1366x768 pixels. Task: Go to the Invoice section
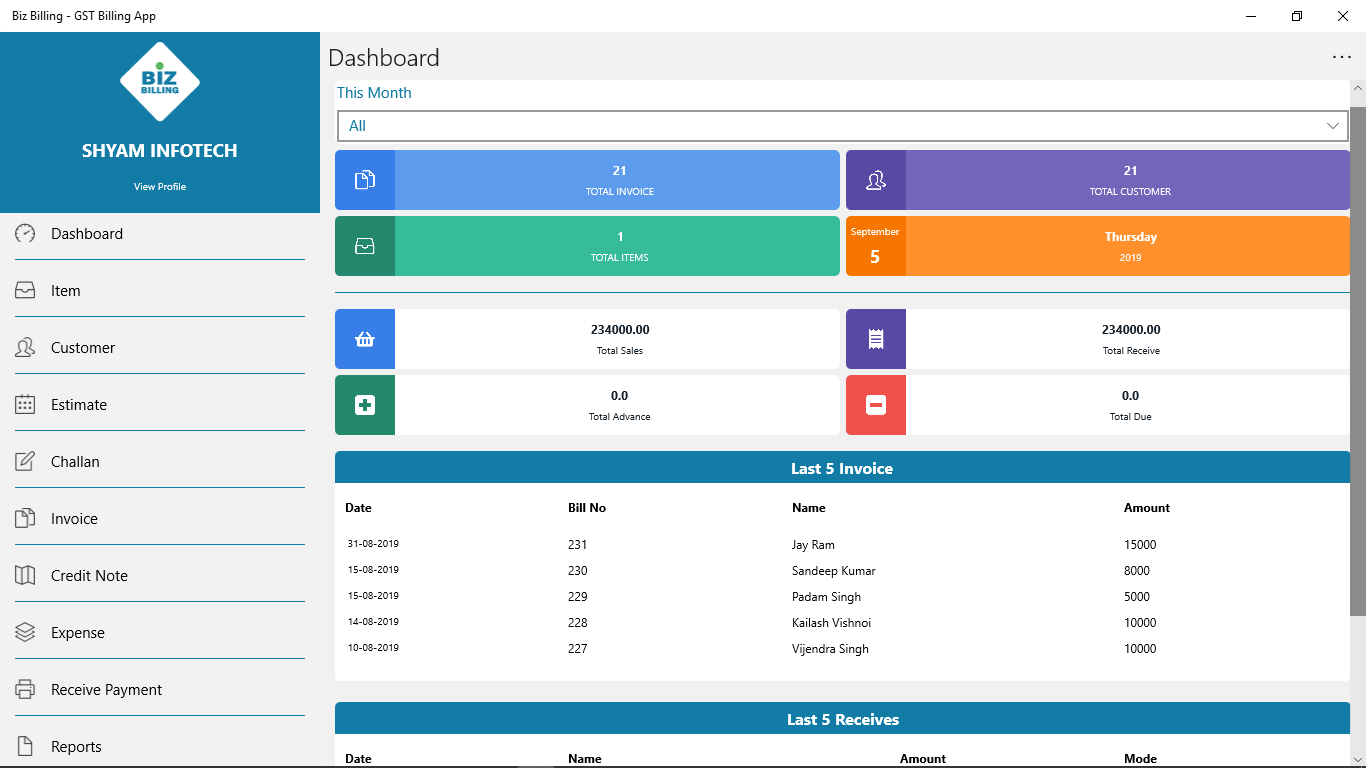coord(160,518)
